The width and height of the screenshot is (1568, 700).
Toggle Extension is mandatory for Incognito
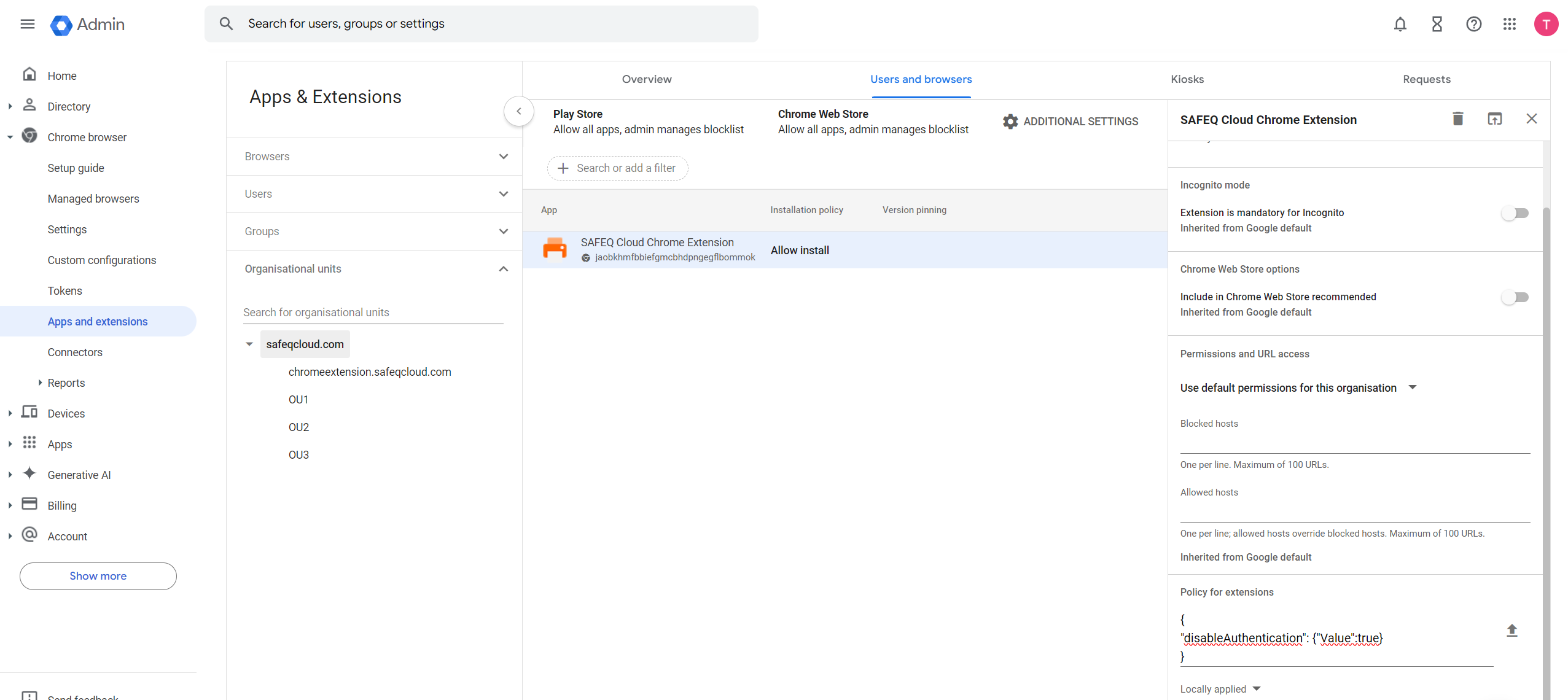(x=1515, y=213)
